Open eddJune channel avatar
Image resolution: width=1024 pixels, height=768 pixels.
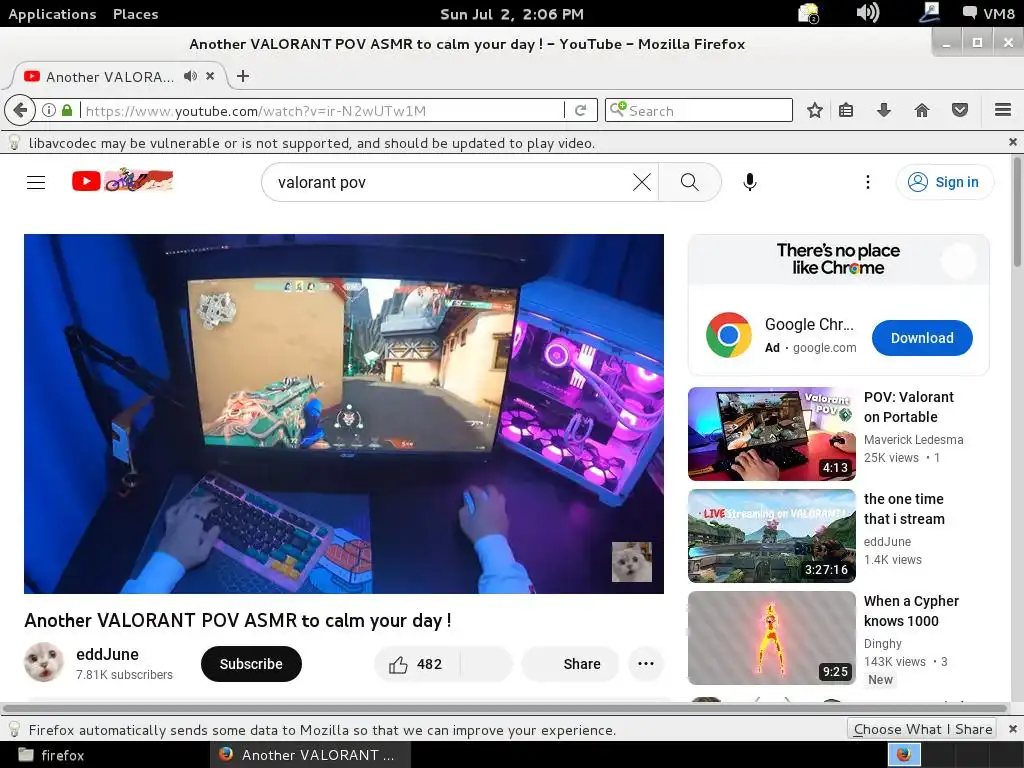click(44, 662)
